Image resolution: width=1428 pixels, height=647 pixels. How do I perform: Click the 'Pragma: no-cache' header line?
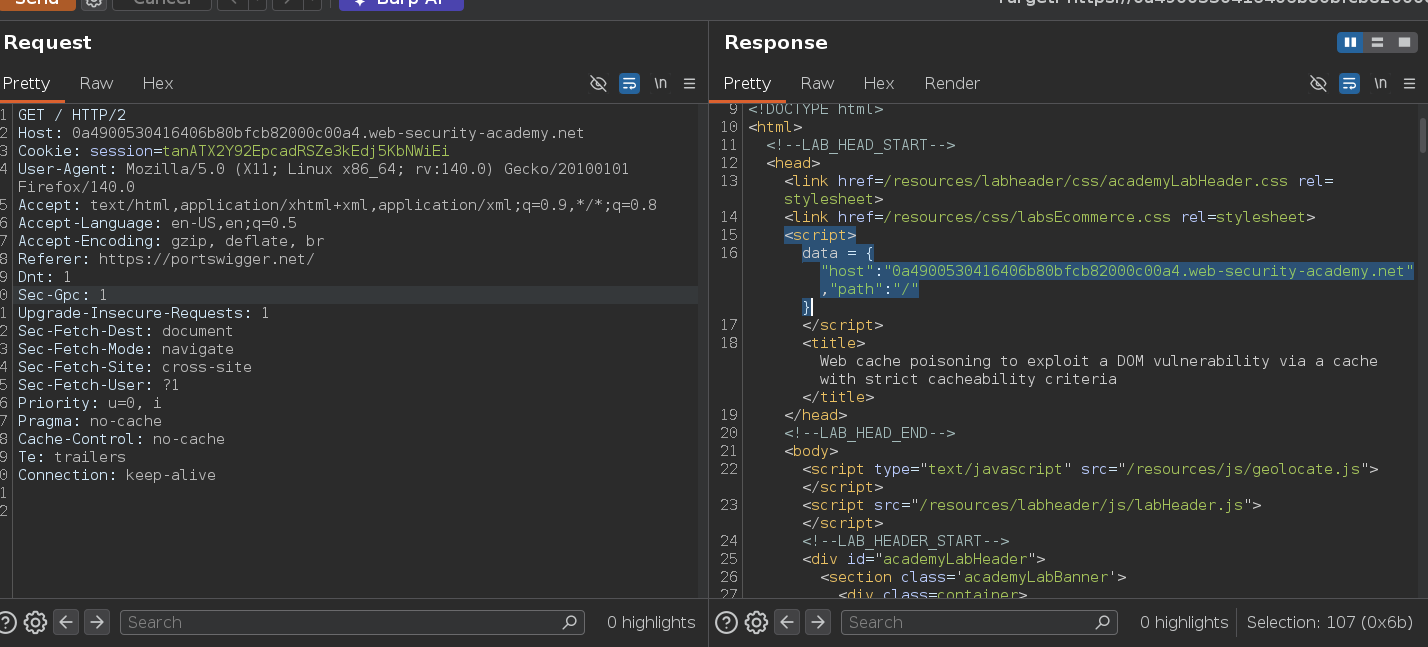click(90, 421)
